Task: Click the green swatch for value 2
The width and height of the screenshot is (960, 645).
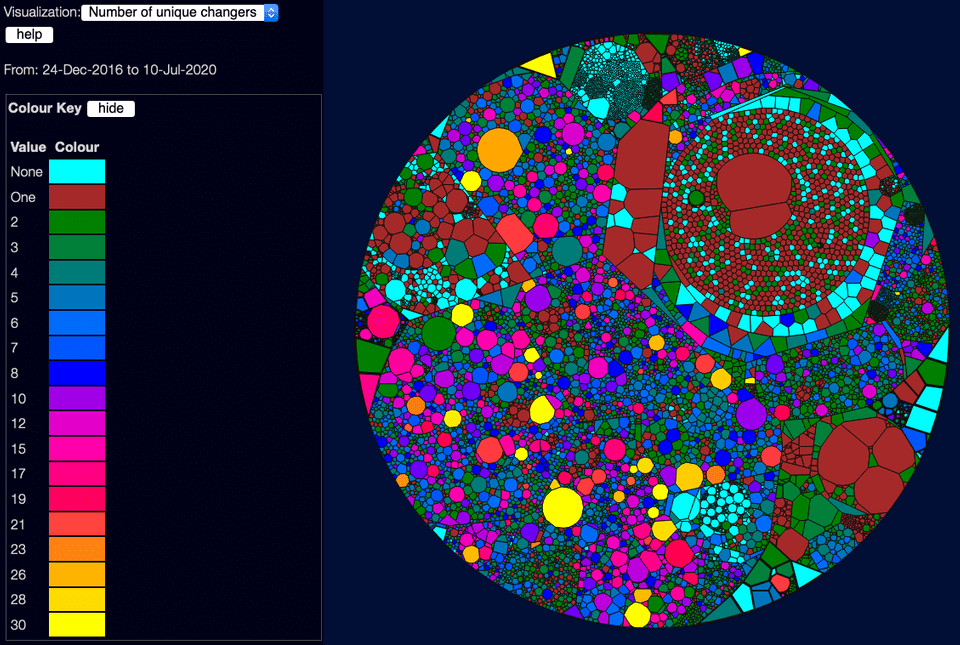Action: (x=77, y=222)
